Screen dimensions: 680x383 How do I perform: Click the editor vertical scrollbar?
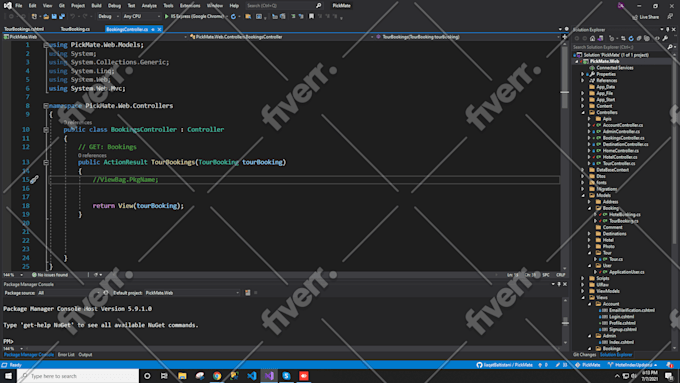pos(565,156)
